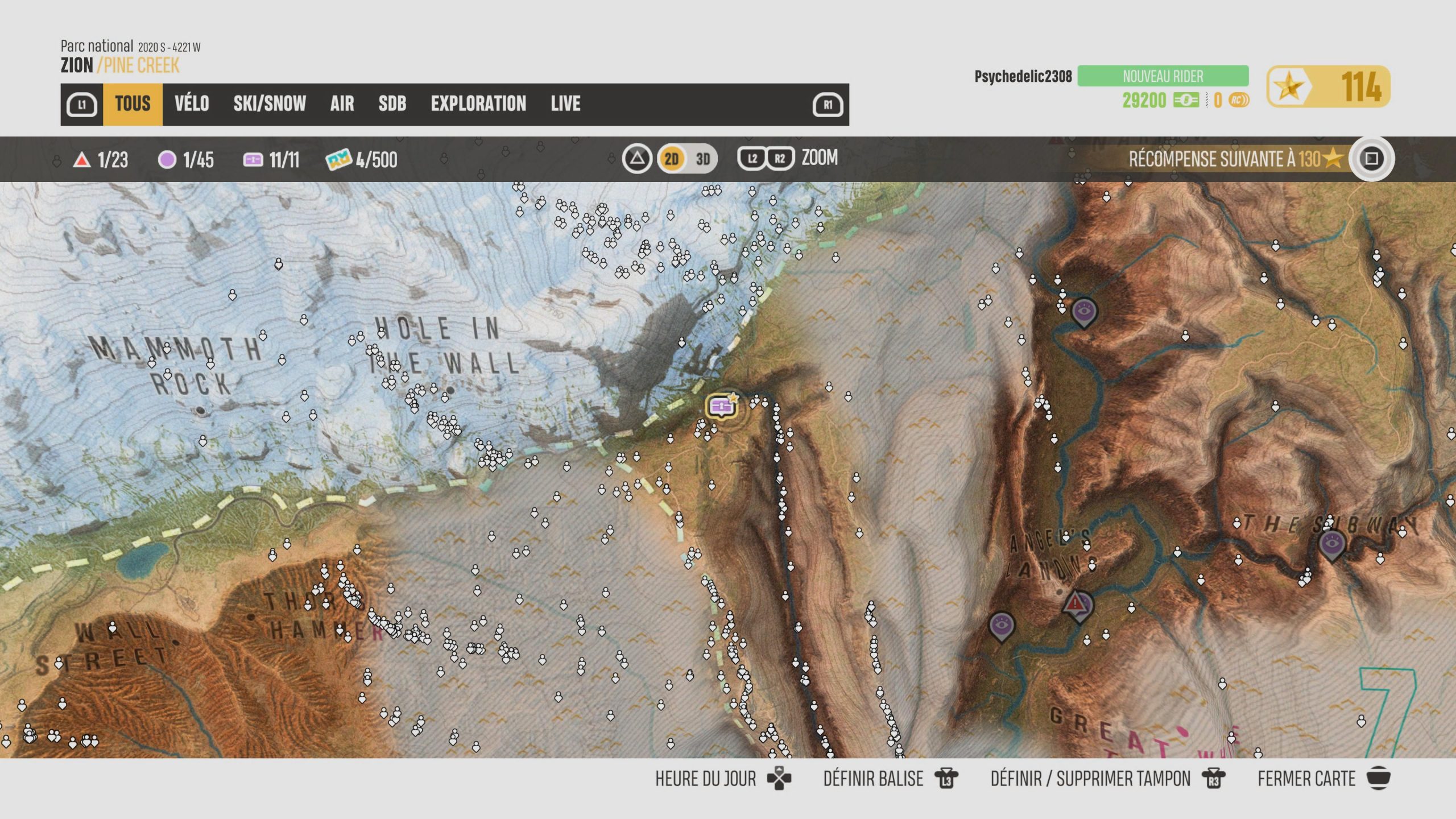The width and height of the screenshot is (1456, 819).
Task: Click the ANGEL'S LANDING map label
Action: click(1050, 553)
